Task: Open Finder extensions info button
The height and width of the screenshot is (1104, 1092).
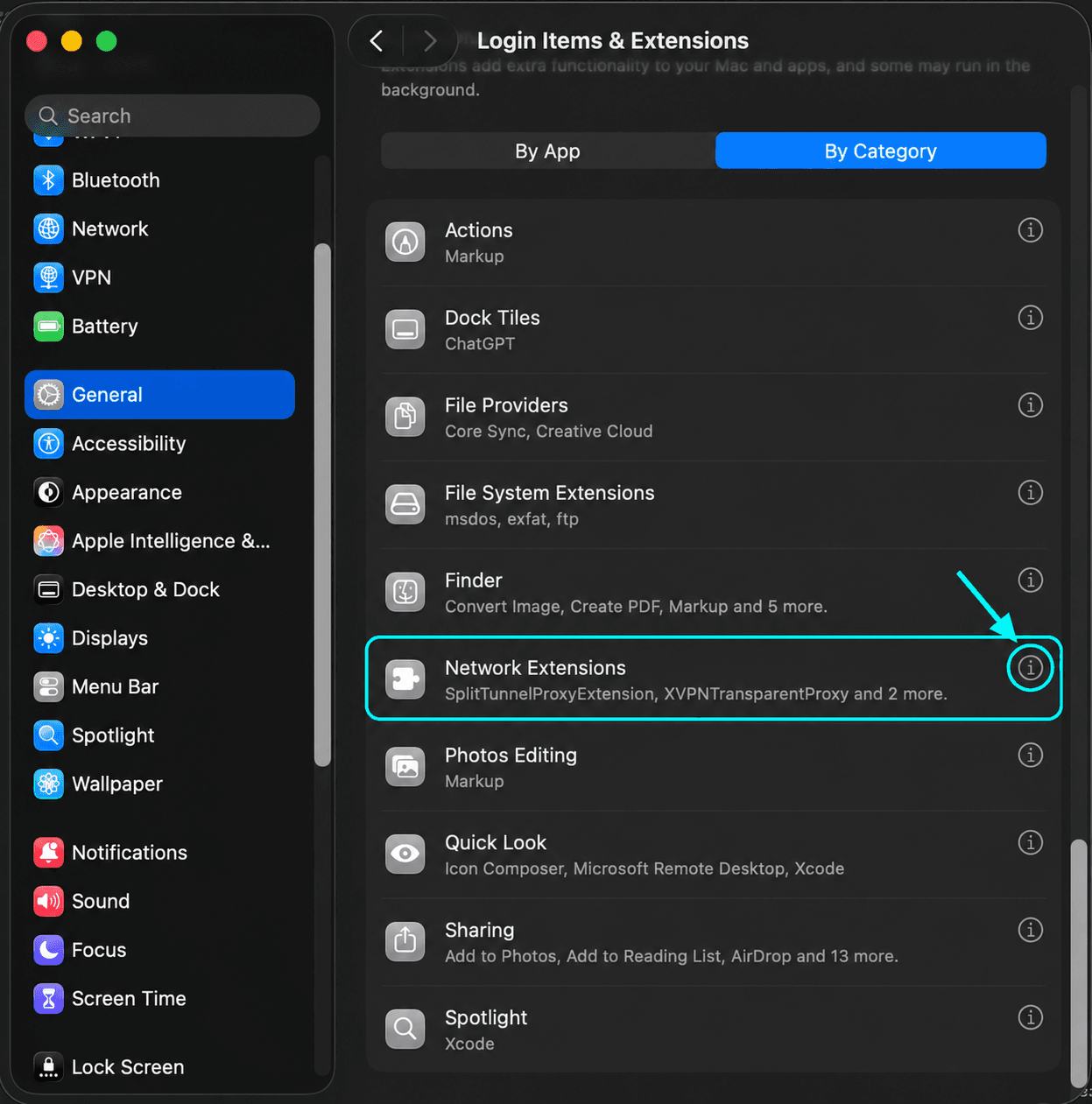Action: tap(1030, 580)
